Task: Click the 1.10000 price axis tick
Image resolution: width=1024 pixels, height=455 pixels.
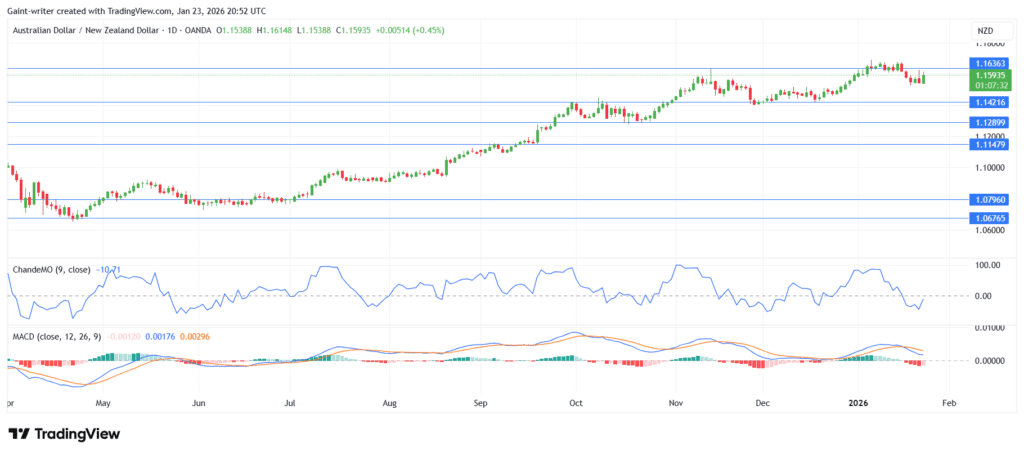Action: click(x=990, y=168)
